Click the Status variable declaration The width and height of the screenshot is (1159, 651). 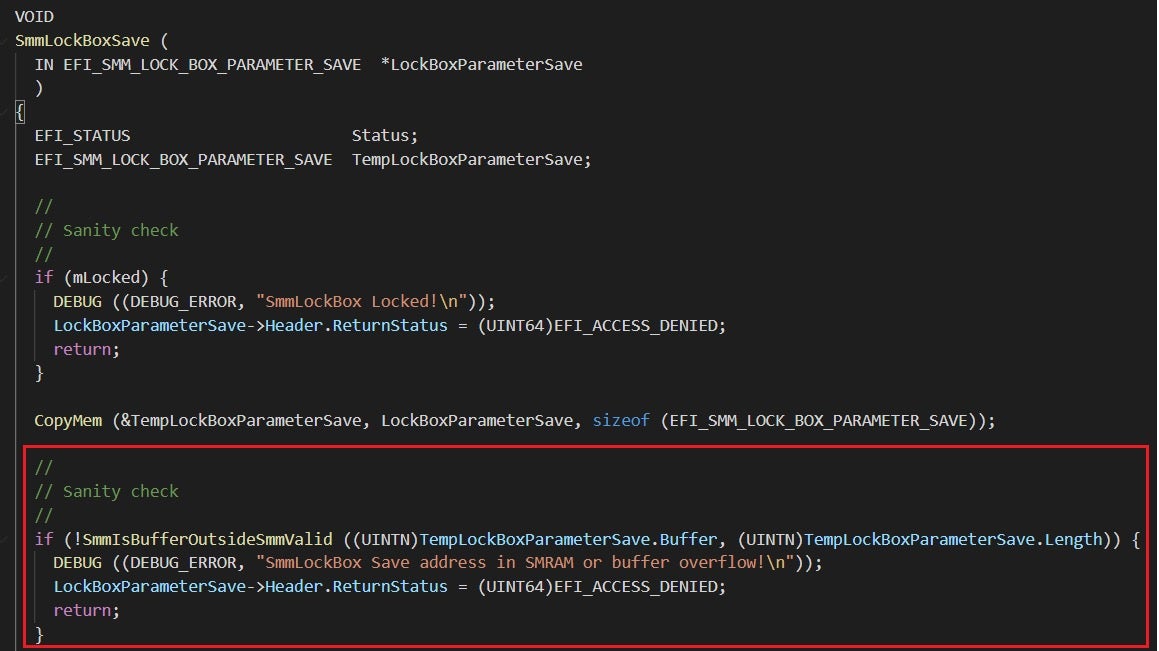click(384, 135)
